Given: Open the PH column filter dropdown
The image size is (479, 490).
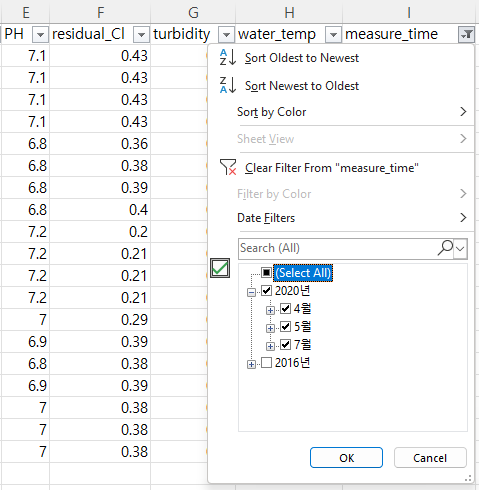Looking at the screenshot, I should click(x=40, y=34).
